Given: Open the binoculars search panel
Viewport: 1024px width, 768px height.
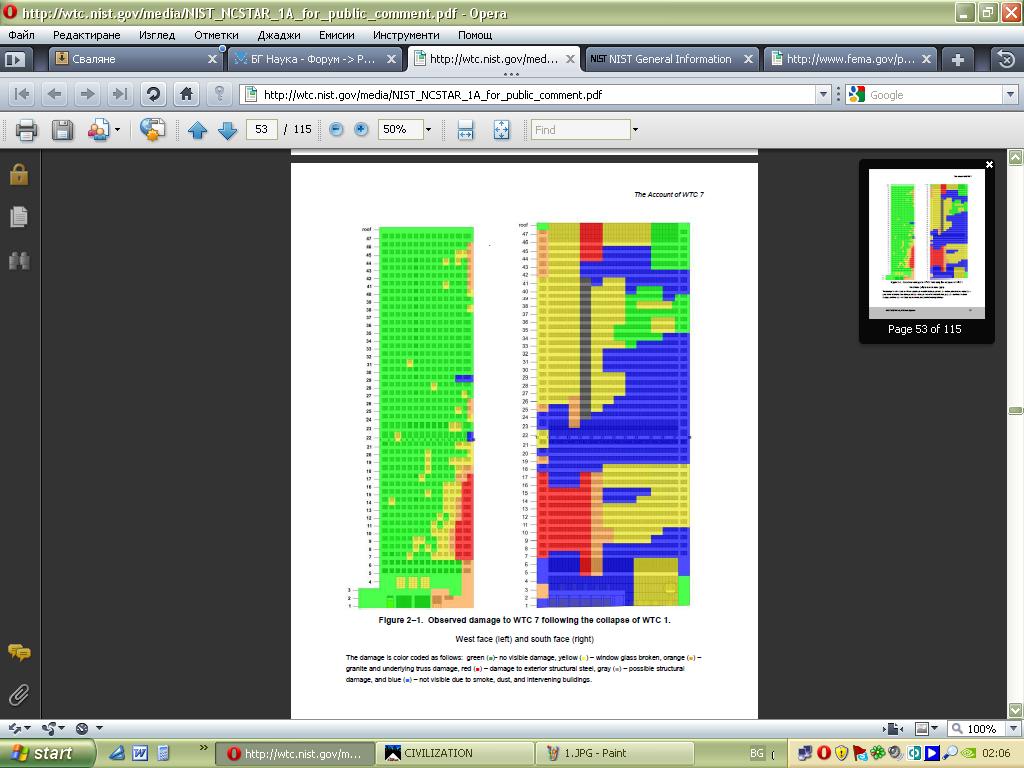Looking at the screenshot, I should 19,261.
